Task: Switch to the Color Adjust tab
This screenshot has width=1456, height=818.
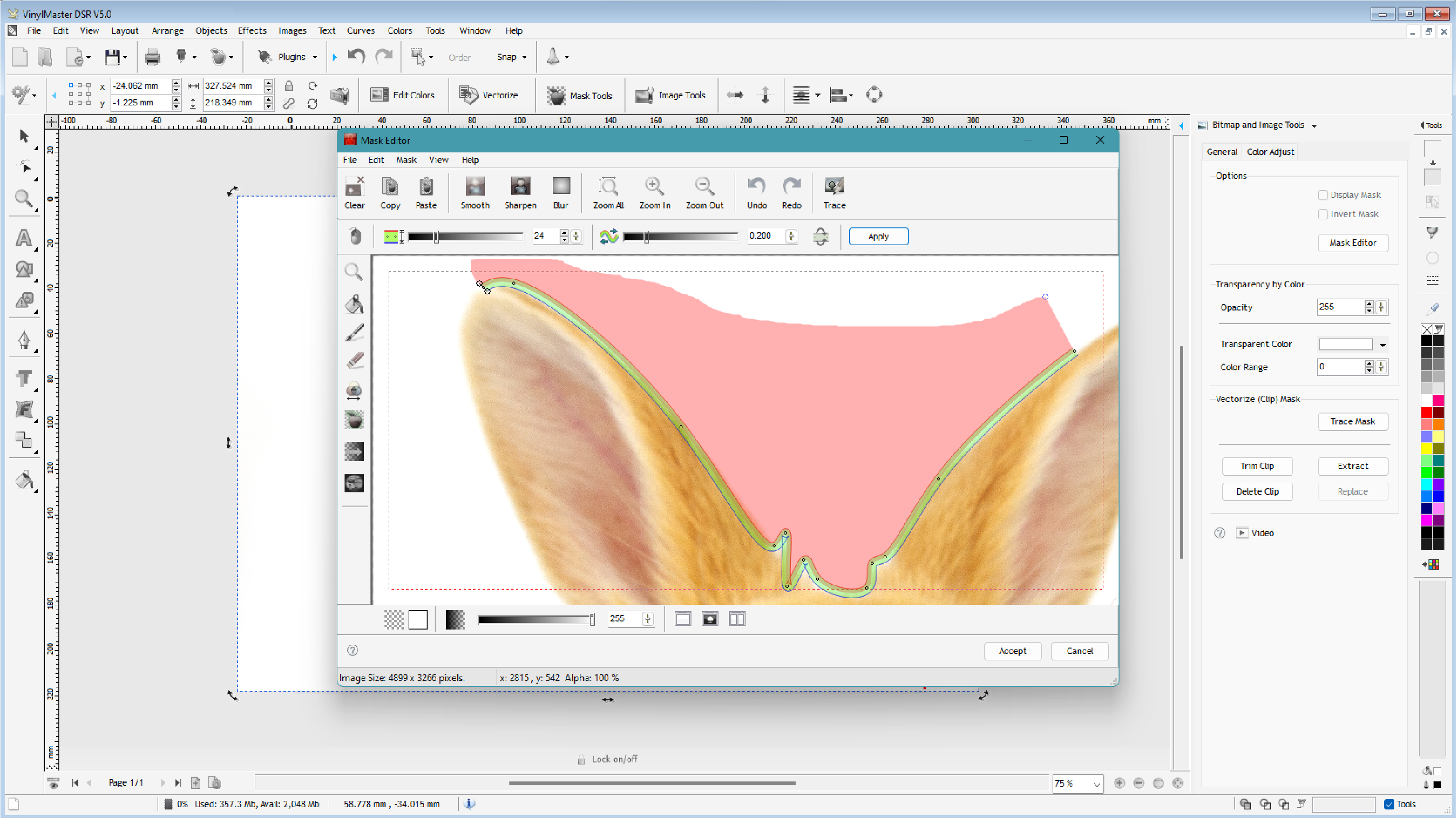Action: point(1270,151)
